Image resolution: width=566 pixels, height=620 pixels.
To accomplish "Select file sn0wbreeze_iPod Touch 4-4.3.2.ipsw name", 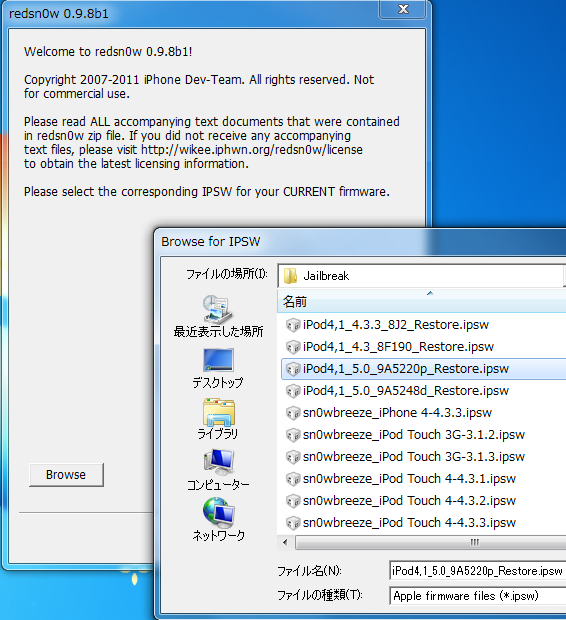I will click(409, 501).
